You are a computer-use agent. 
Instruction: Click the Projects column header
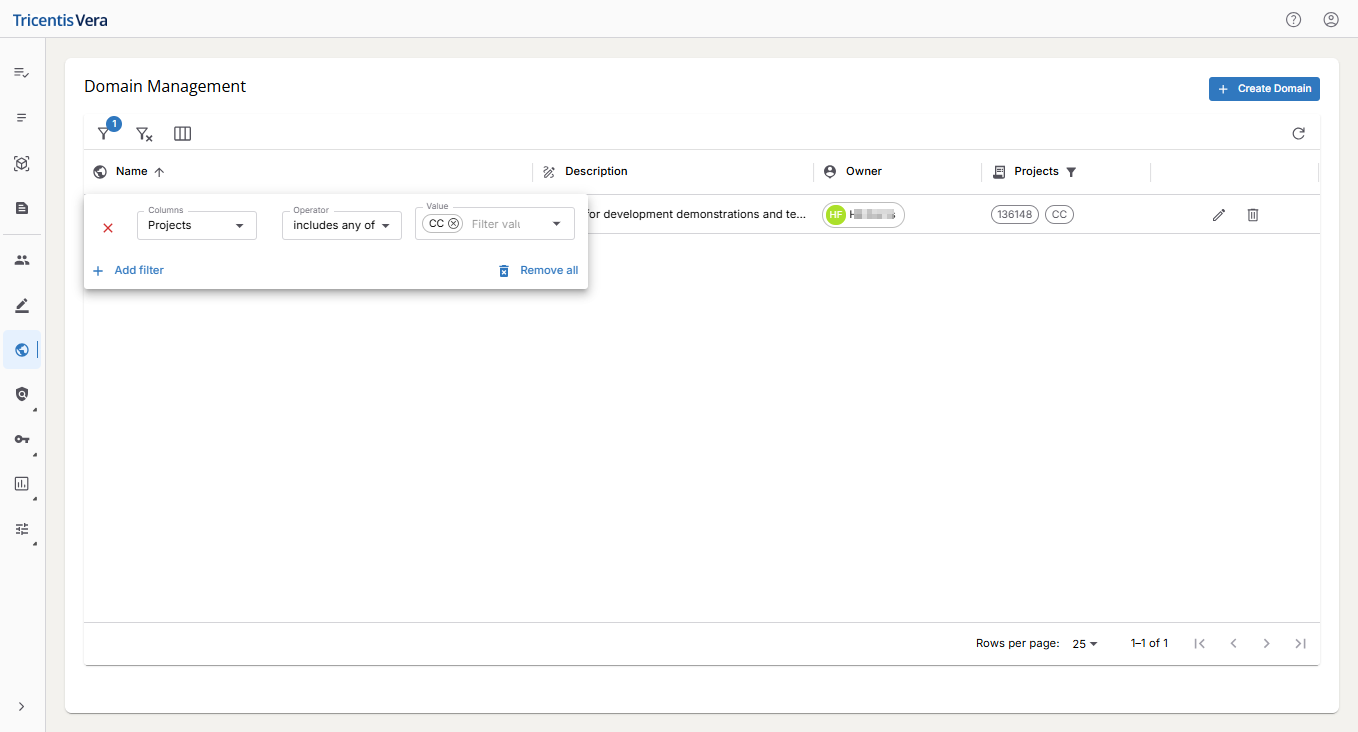(x=1036, y=172)
